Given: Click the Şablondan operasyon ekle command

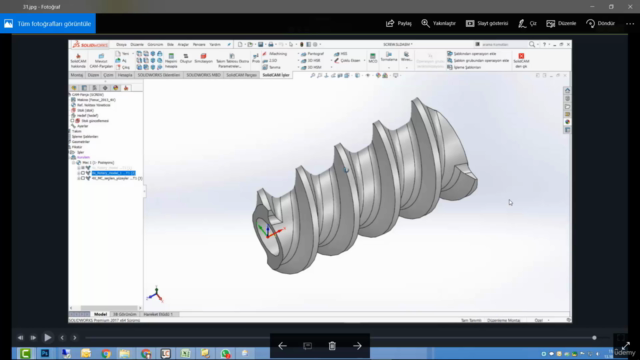Looking at the screenshot, I should click(x=471, y=53).
